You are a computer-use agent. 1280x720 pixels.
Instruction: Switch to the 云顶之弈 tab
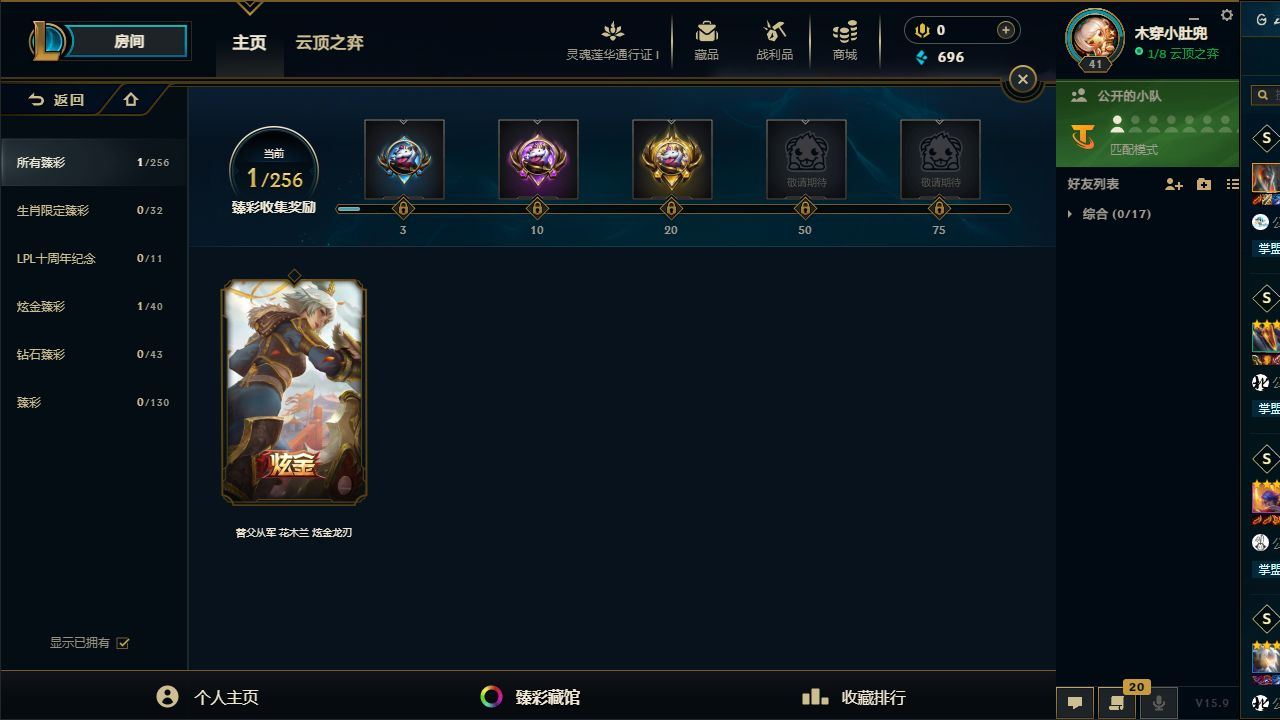(329, 43)
